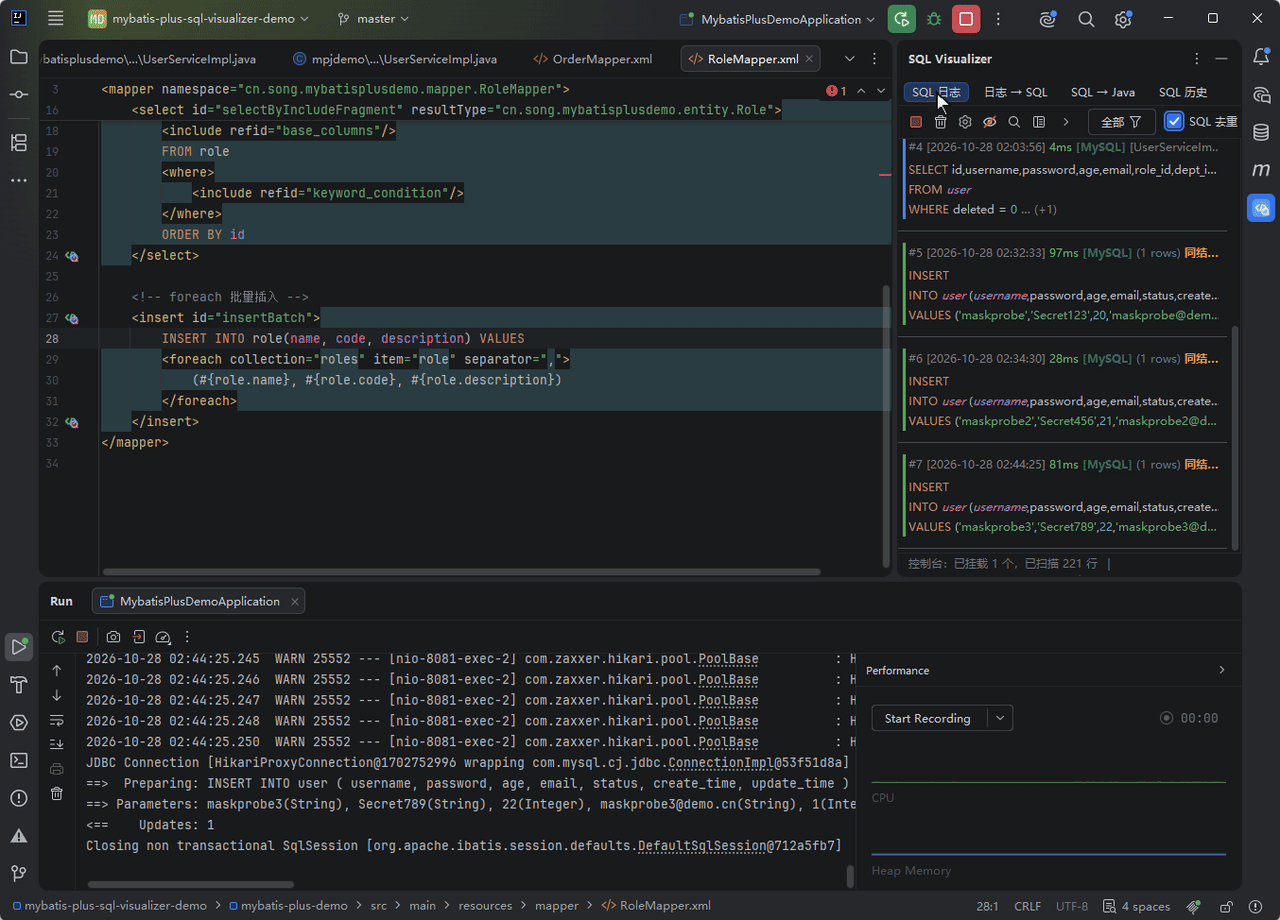
Task: Open the MybatisPlusDemoApplication run configuration dropdown
Action: (x=777, y=19)
